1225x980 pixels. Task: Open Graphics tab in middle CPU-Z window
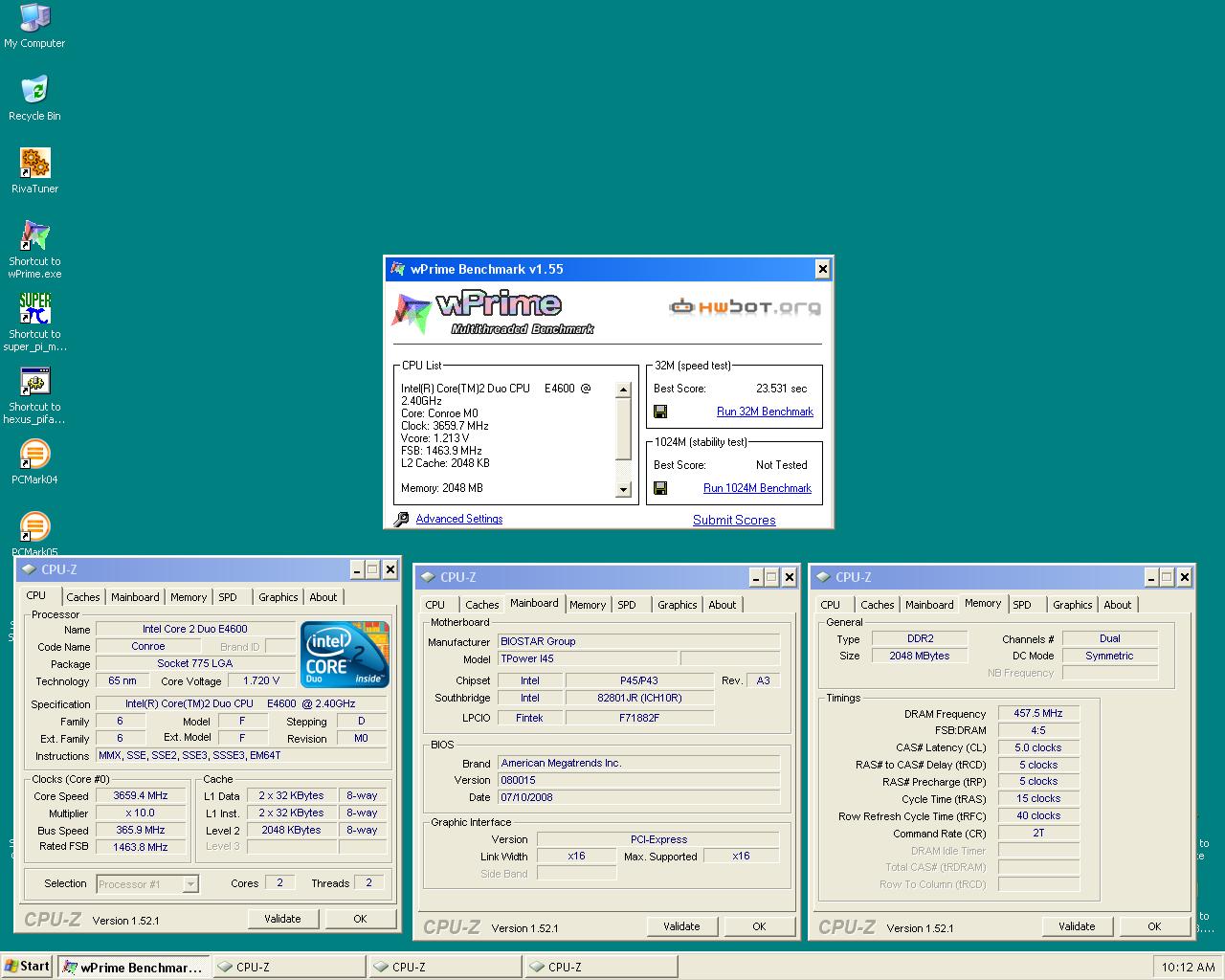coord(678,605)
